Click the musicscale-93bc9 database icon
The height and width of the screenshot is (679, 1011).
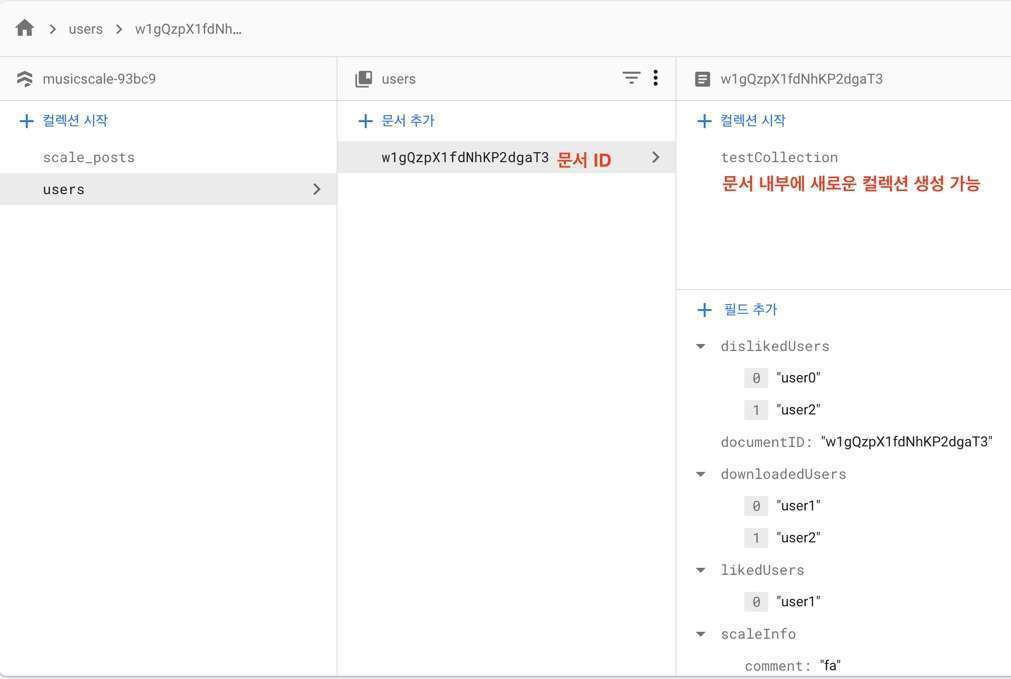[25, 79]
